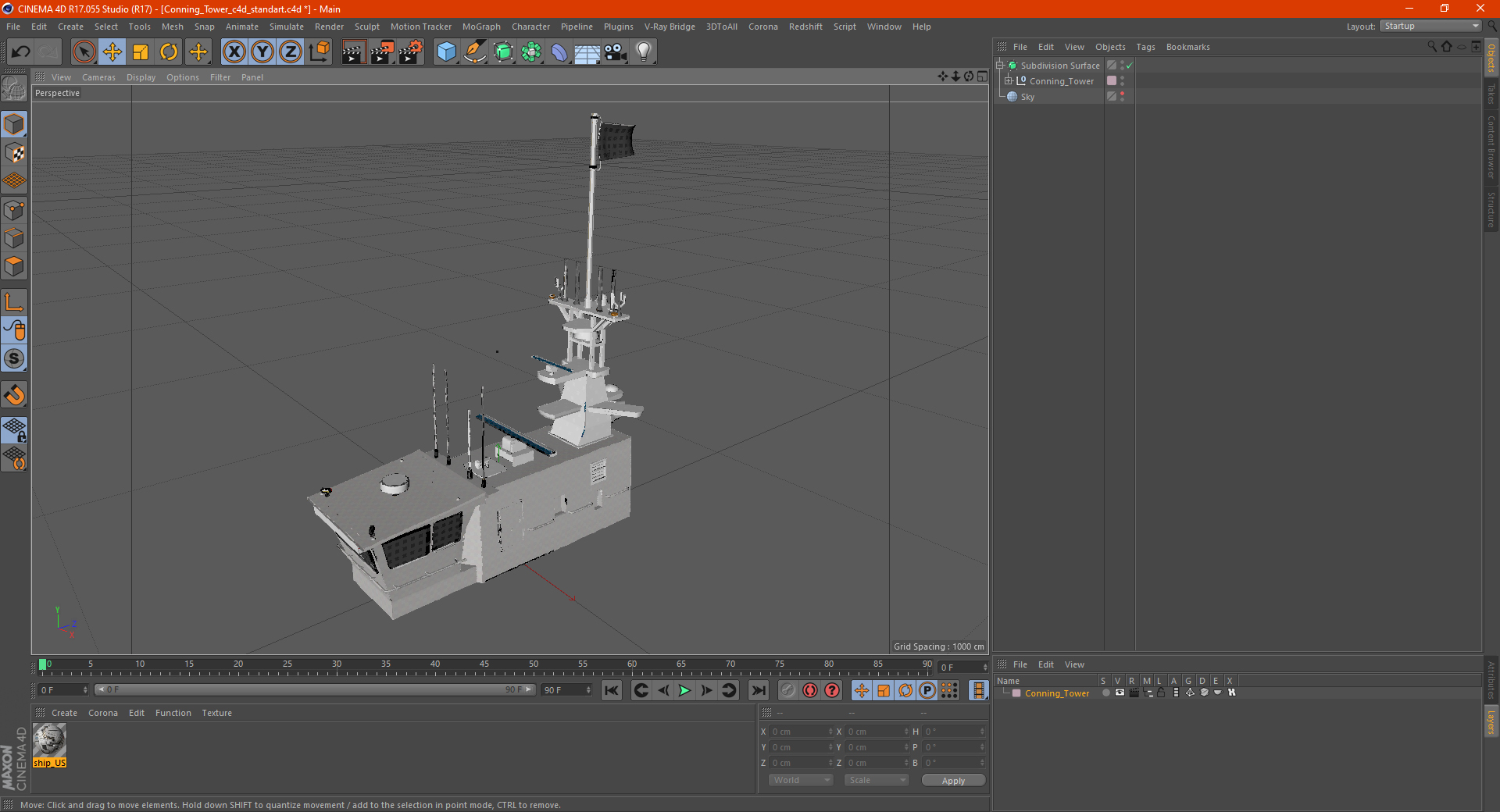The image size is (1500, 812).
Task: Open the Render menu
Action: point(329,27)
